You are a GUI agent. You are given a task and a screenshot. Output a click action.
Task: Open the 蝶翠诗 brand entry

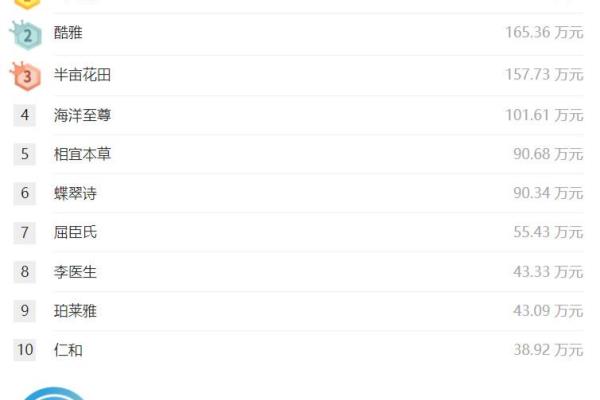tap(75, 193)
